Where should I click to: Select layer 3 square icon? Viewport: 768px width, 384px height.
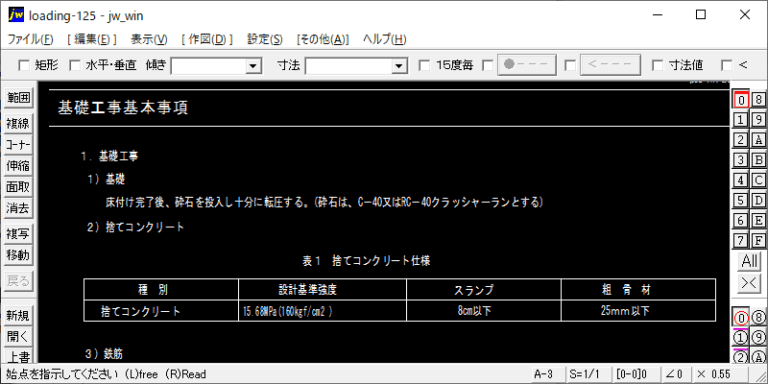(741, 160)
